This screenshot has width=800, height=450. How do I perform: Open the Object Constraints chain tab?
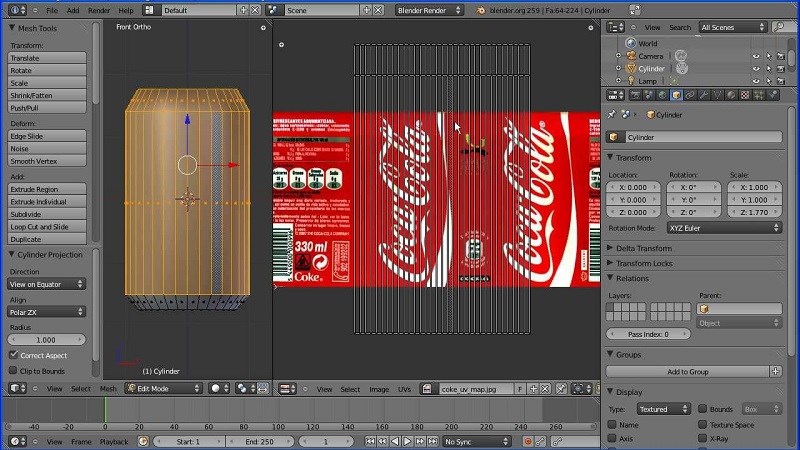coord(690,95)
